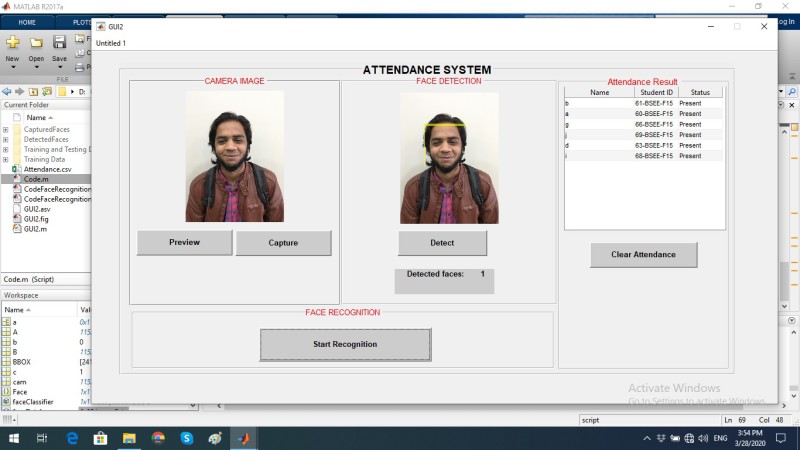Expand the CapturedFaces folder

click(x=6, y=130)
